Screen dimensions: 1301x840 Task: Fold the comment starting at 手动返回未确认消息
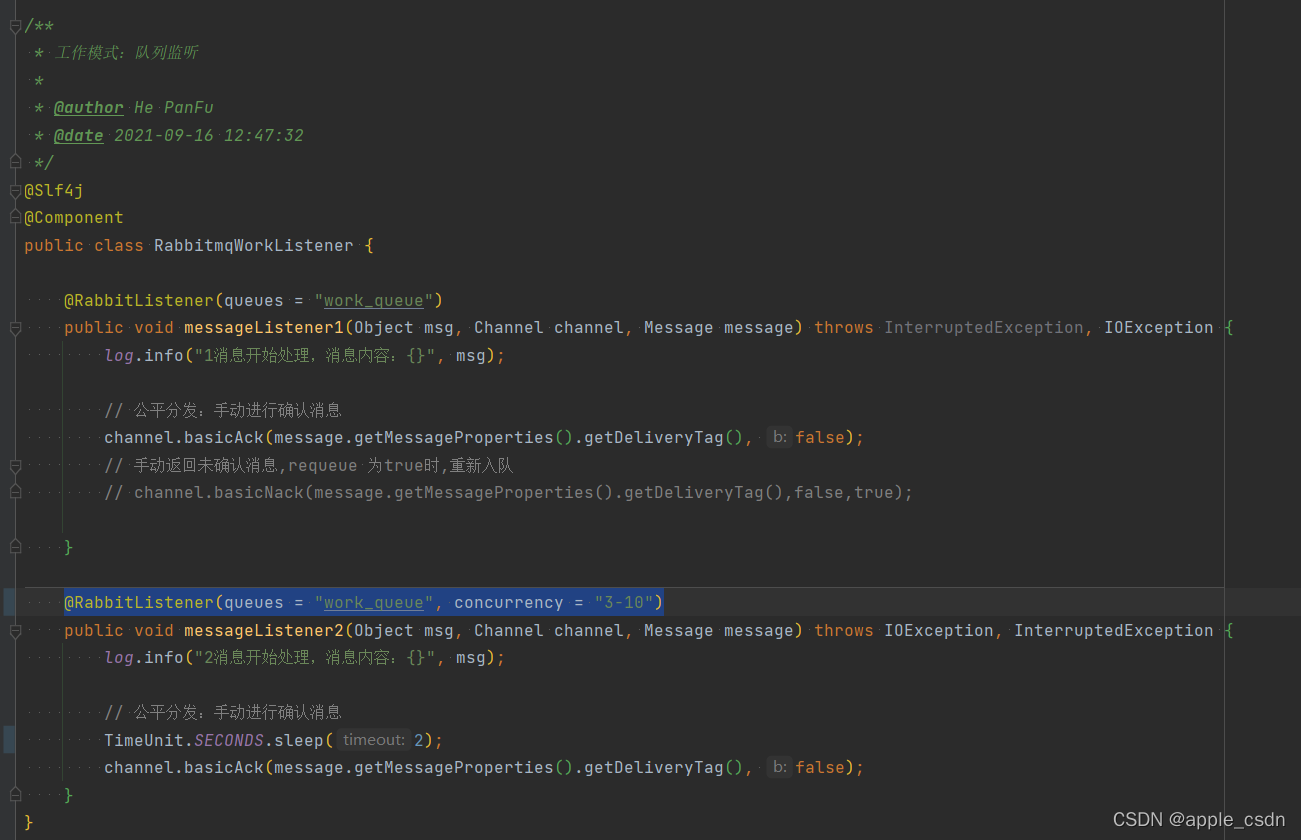15,466
